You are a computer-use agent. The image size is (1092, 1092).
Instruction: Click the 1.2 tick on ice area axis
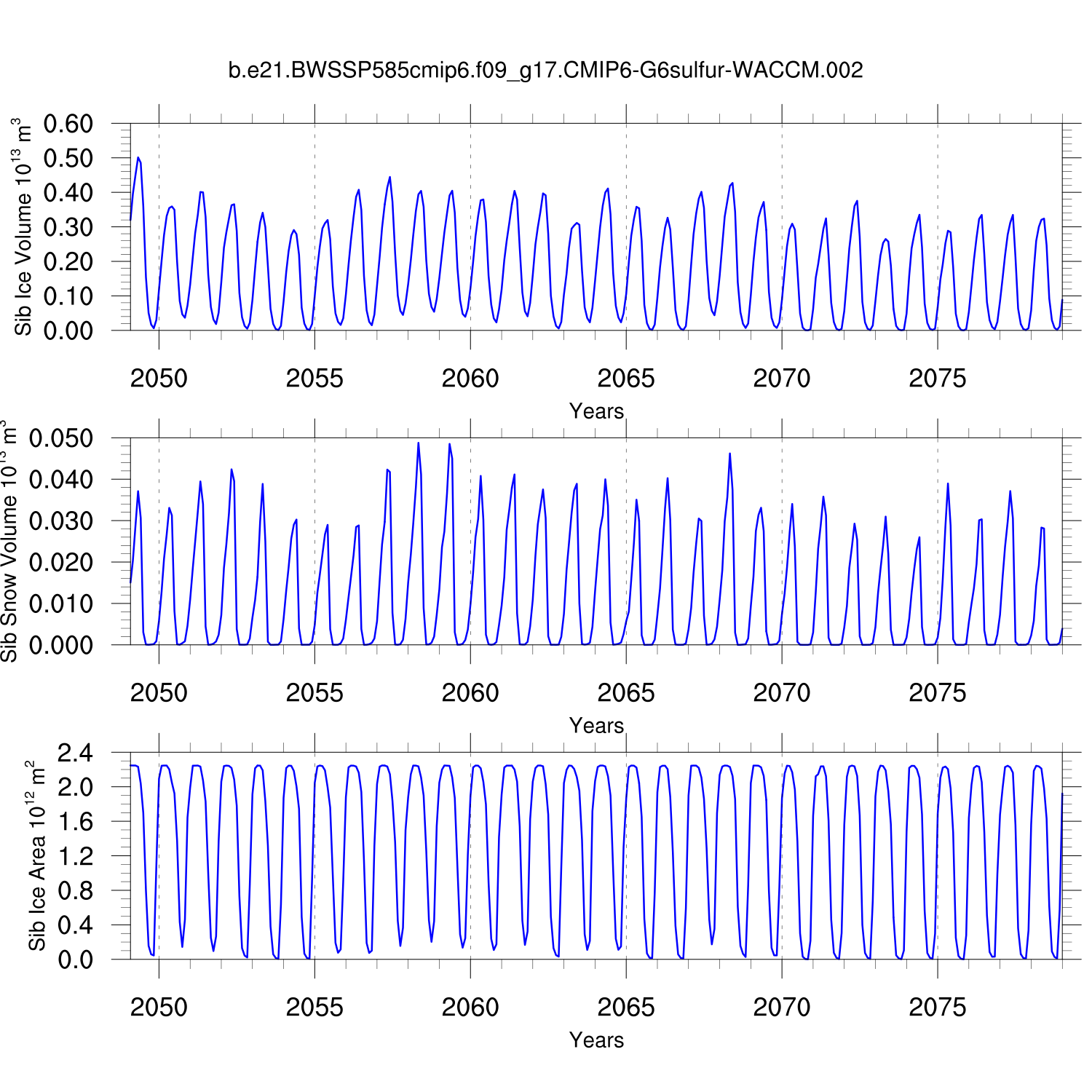tap(76, 856)
